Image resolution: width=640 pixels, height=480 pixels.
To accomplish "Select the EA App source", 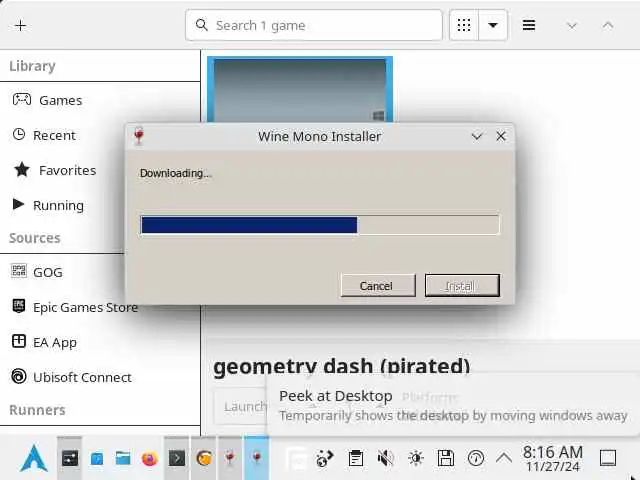I will [100, 342].
